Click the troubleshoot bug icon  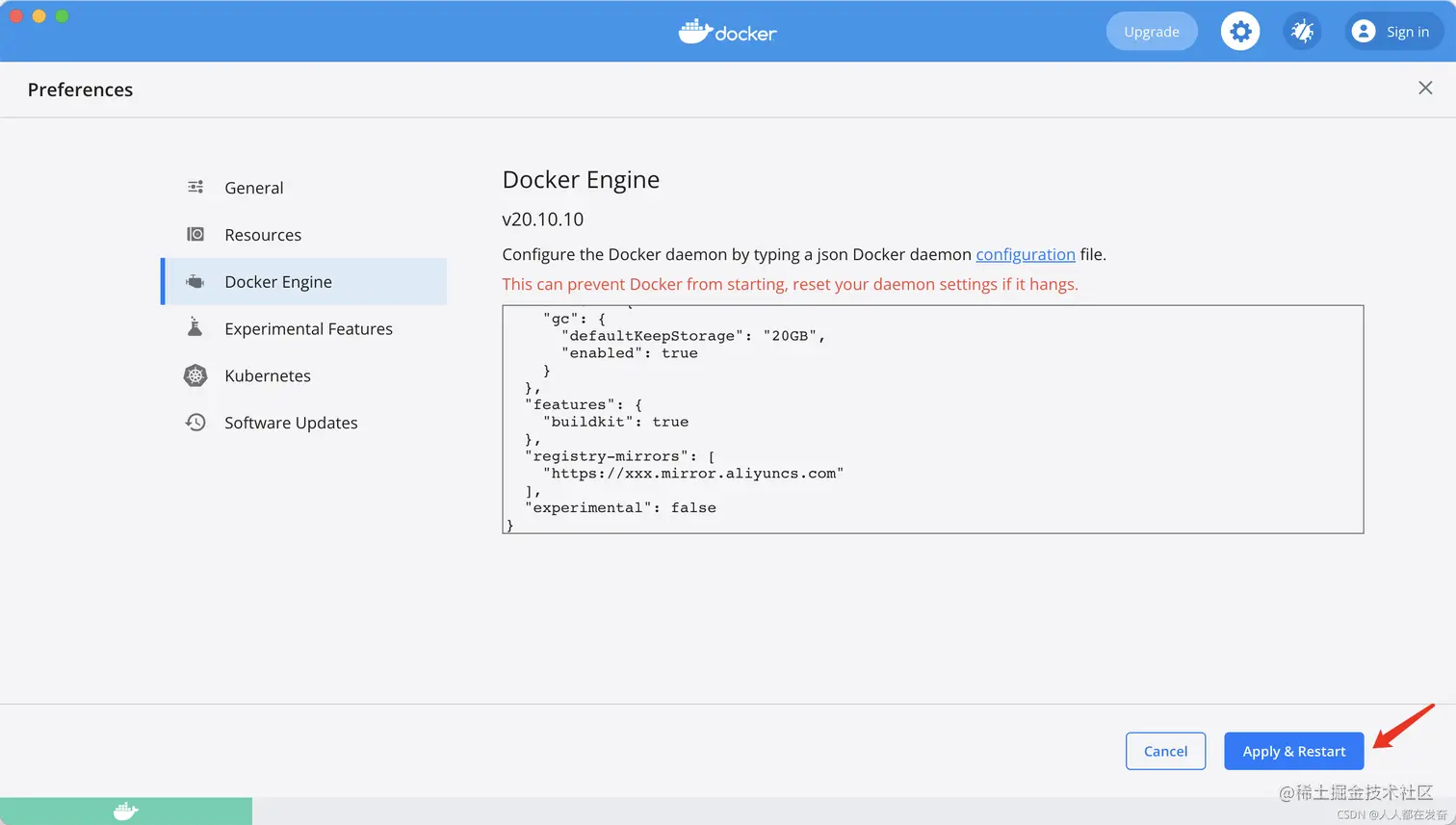[1302, 32]
